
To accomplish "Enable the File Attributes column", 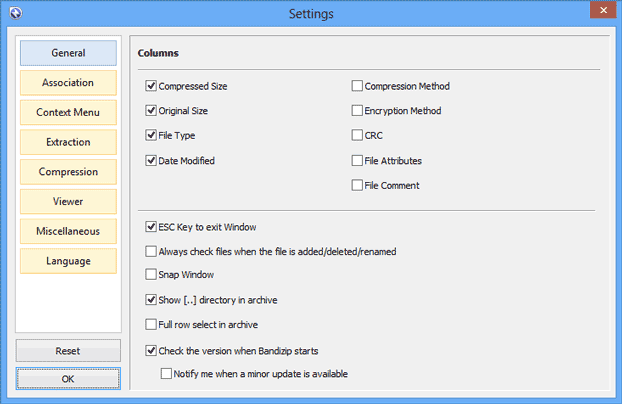I will pyautogui.click(x=357, y=161).
